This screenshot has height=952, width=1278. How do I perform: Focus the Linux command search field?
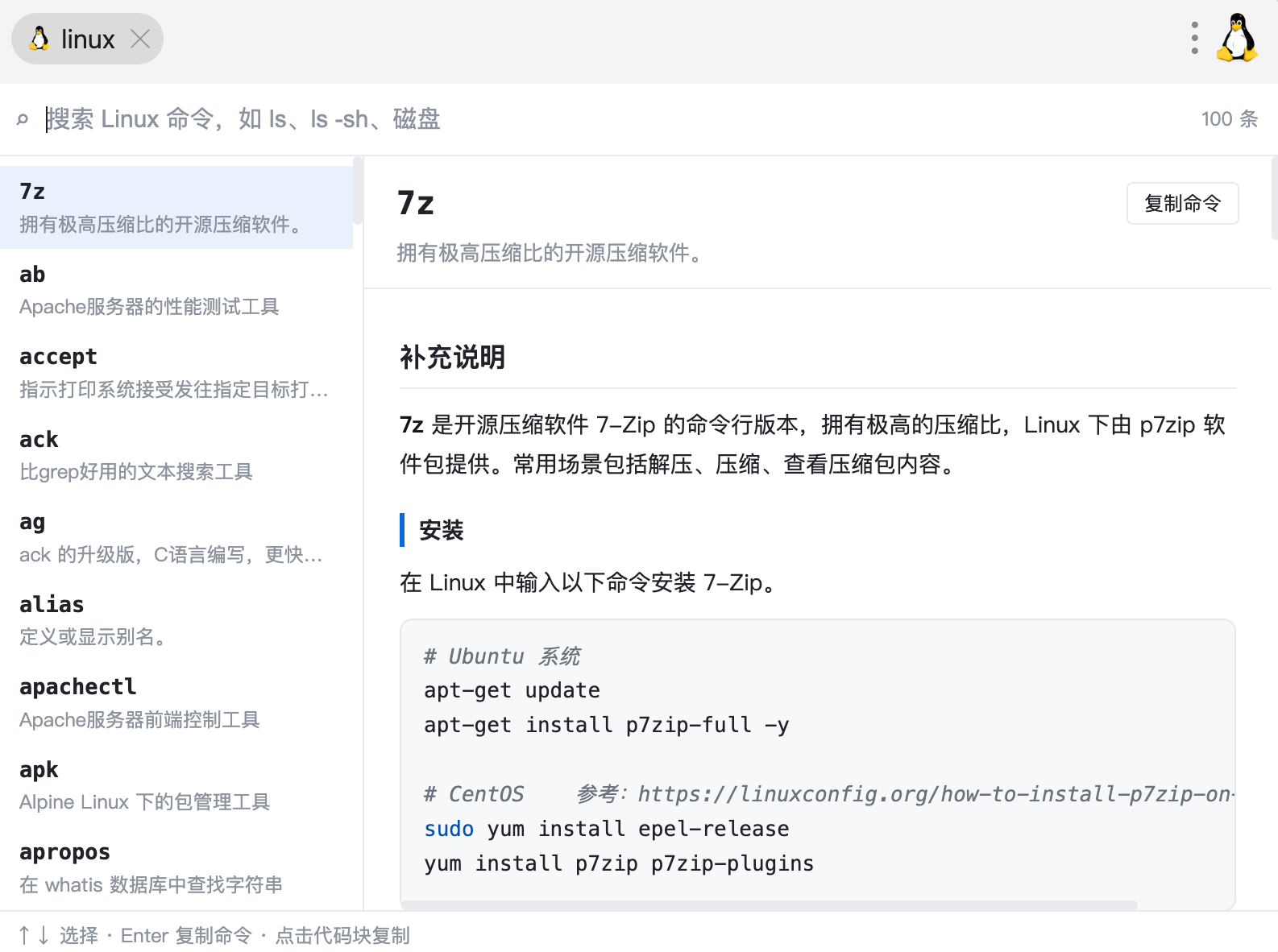(612, 119)
